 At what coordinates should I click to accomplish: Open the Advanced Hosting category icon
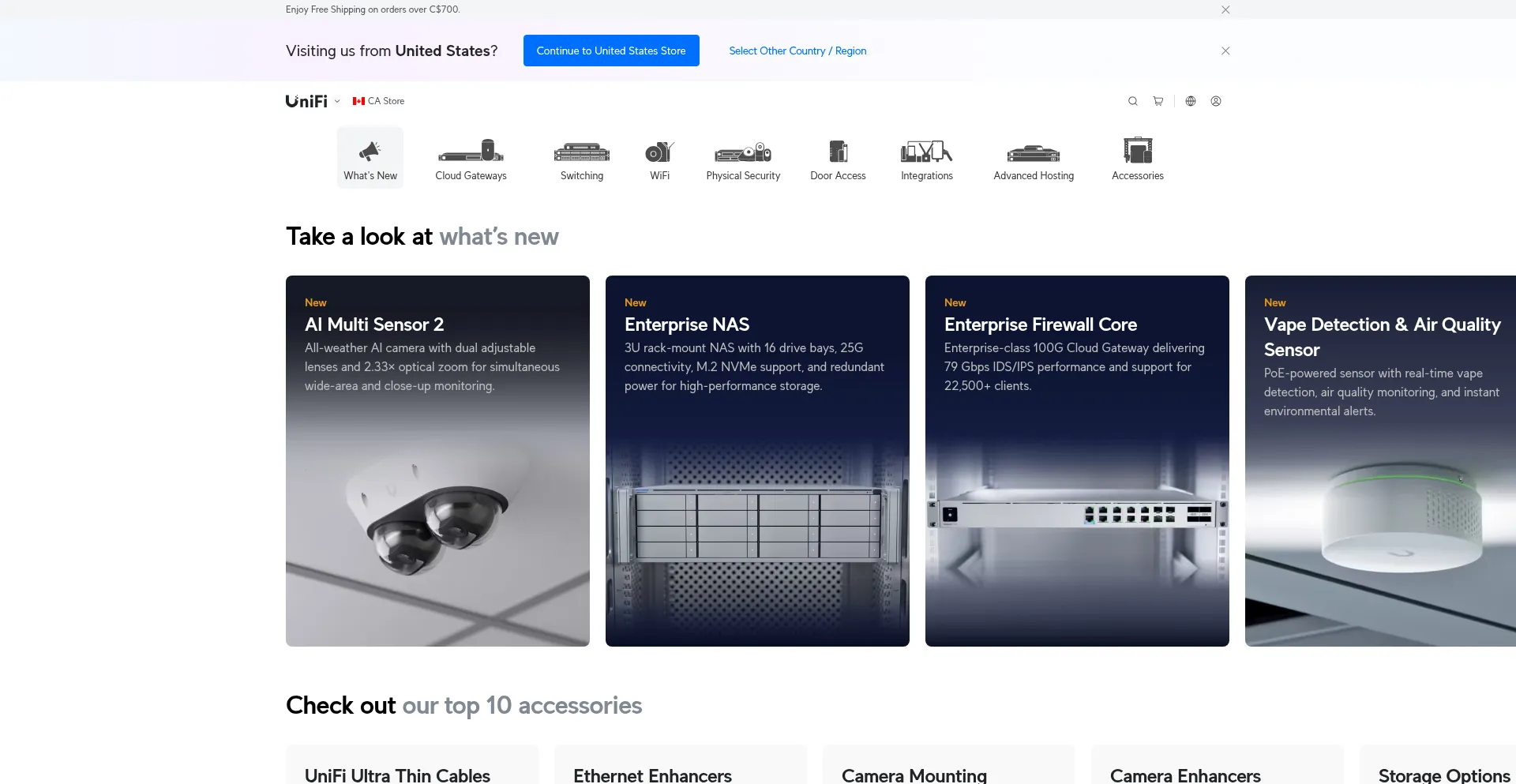point(1034,152)
